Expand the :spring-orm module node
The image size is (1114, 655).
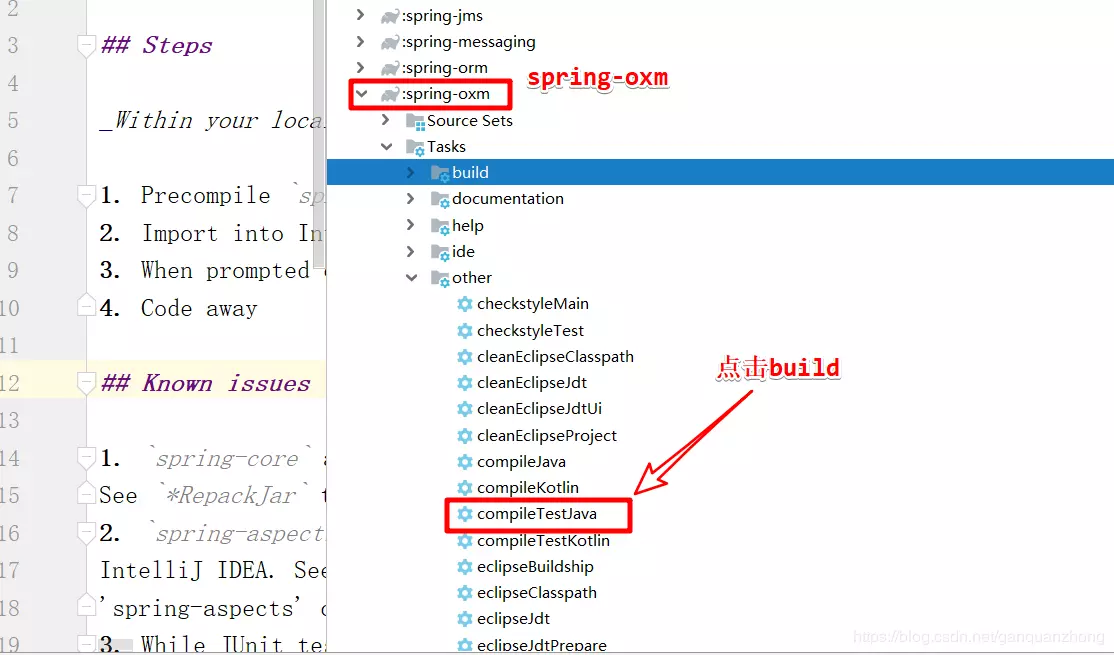pos(360,67)
